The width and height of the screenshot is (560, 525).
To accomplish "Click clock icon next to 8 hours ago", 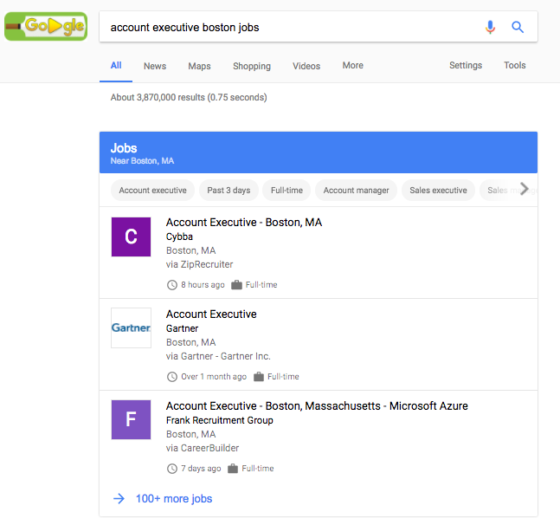I will (172, 285).
